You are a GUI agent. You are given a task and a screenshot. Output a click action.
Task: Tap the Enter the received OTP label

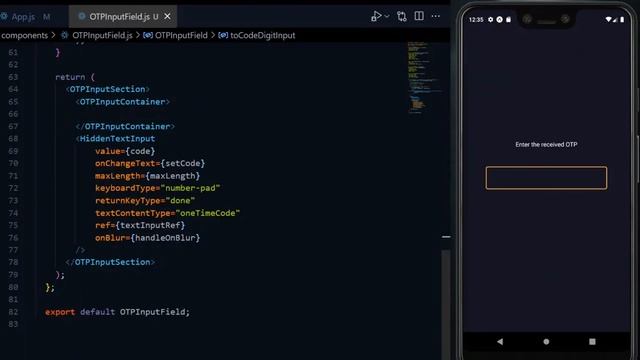tap(546, 144)
